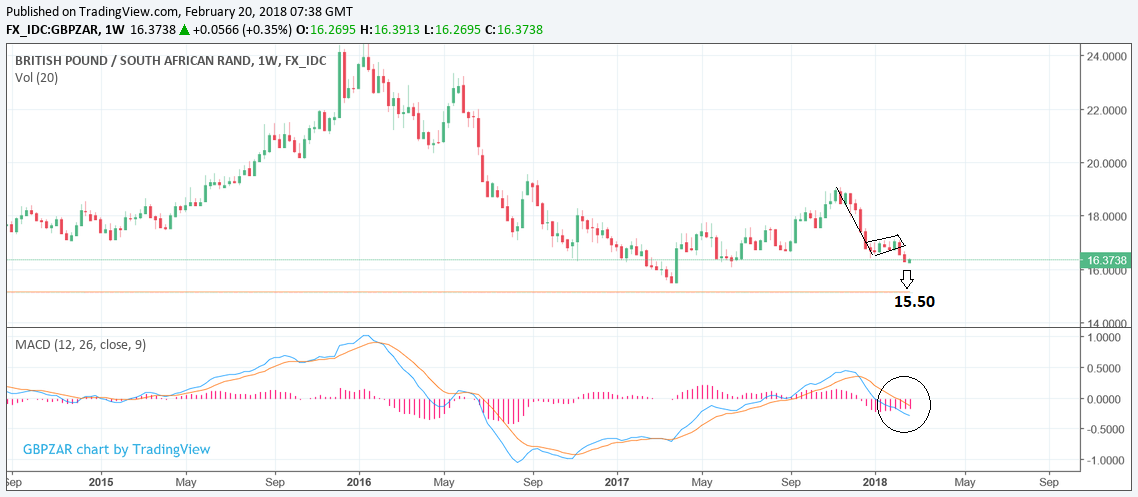Click the orange horizontal support line
Screen dimensions: 1138x497
point(400,292)
